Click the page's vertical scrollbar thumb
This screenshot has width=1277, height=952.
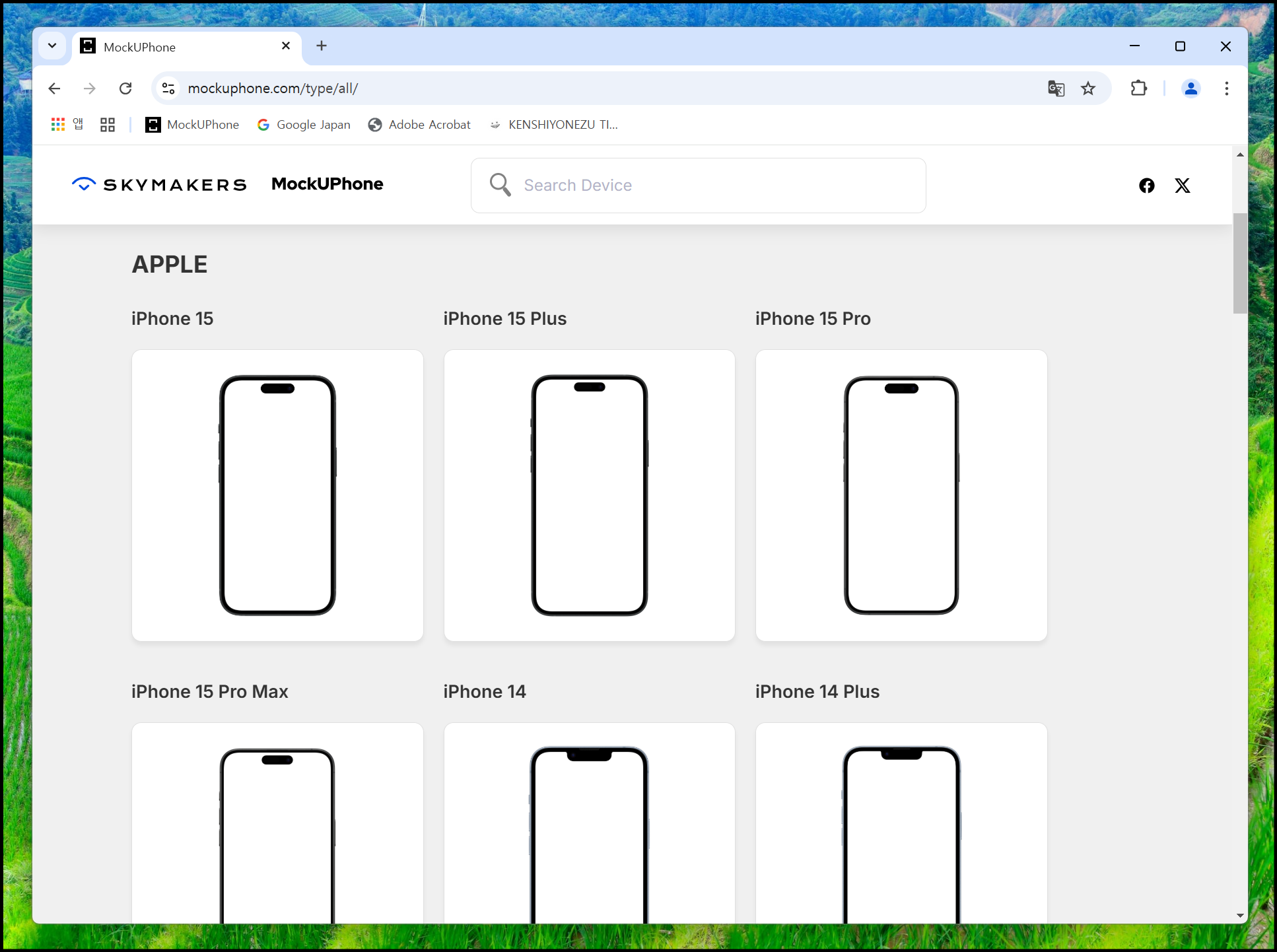[1239, 263]
